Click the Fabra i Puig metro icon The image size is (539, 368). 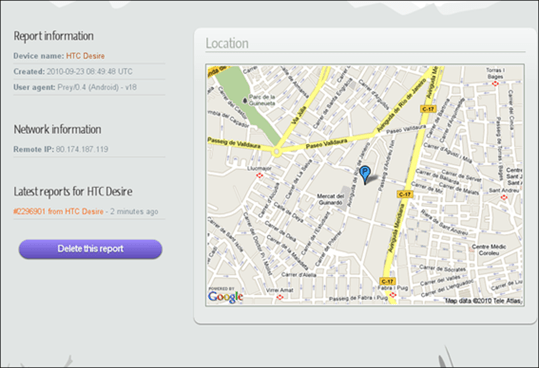tap(393, 295)
